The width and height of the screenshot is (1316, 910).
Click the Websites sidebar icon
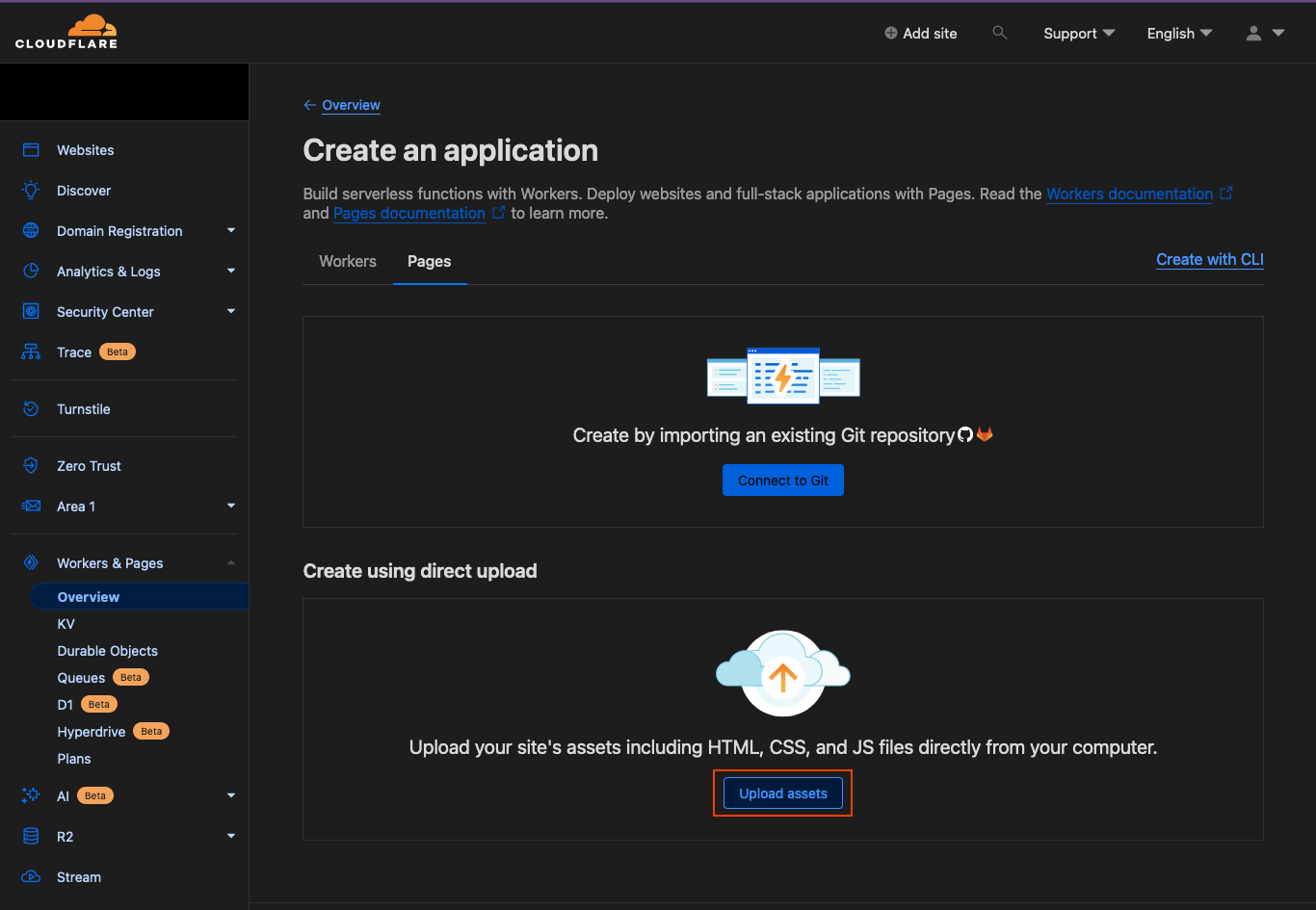click(x=31, y=150)
